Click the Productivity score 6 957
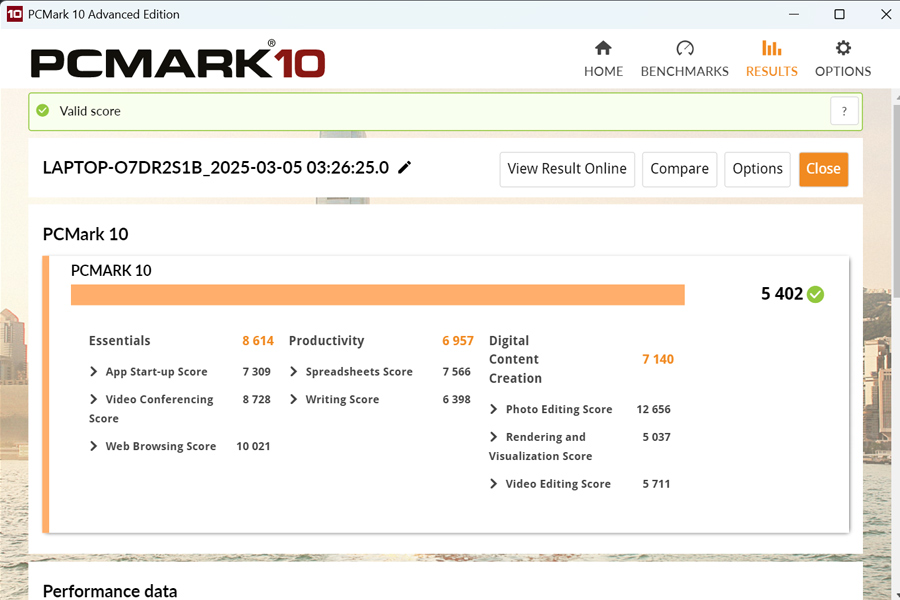 pos(457,341)
